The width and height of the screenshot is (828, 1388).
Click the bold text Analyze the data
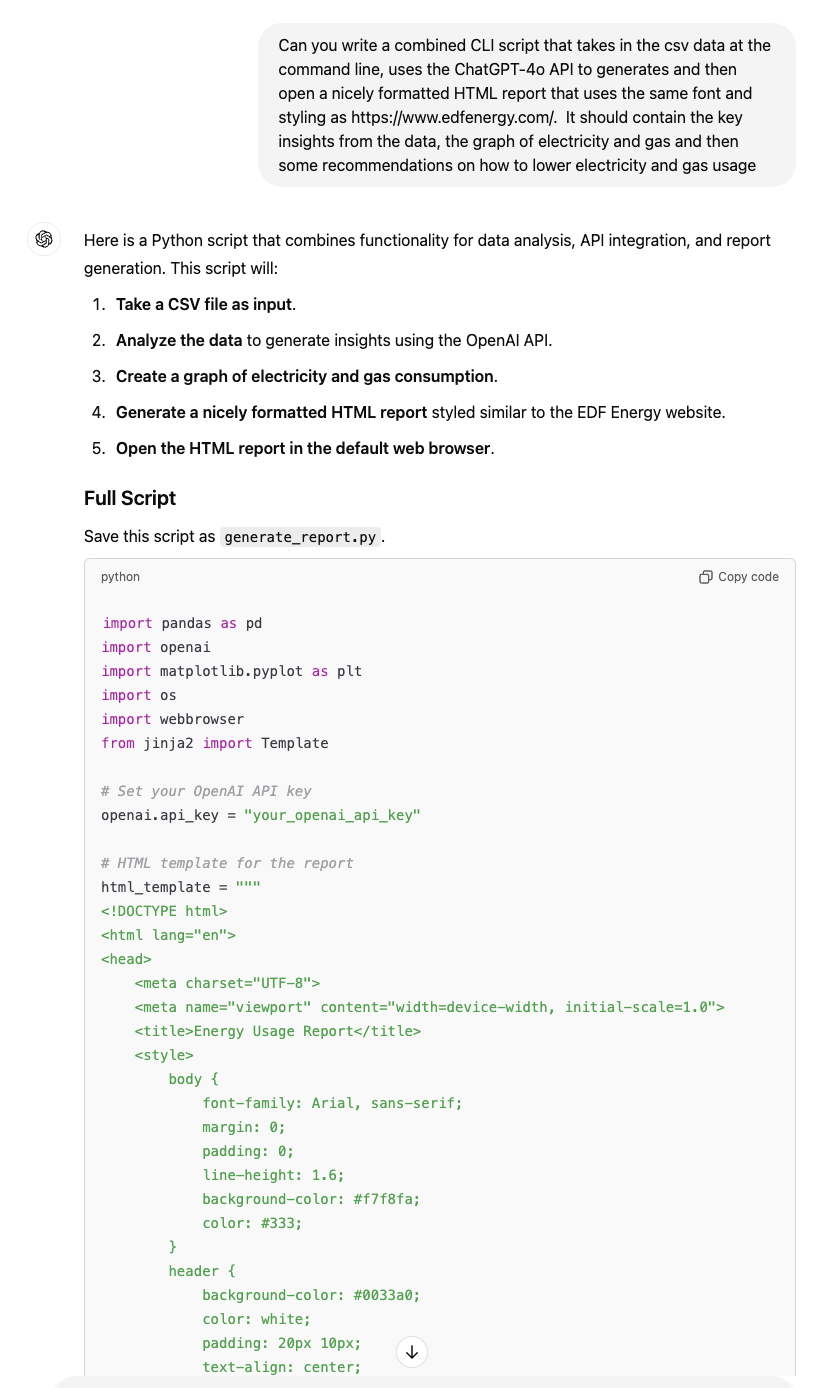tap(179, 340)
